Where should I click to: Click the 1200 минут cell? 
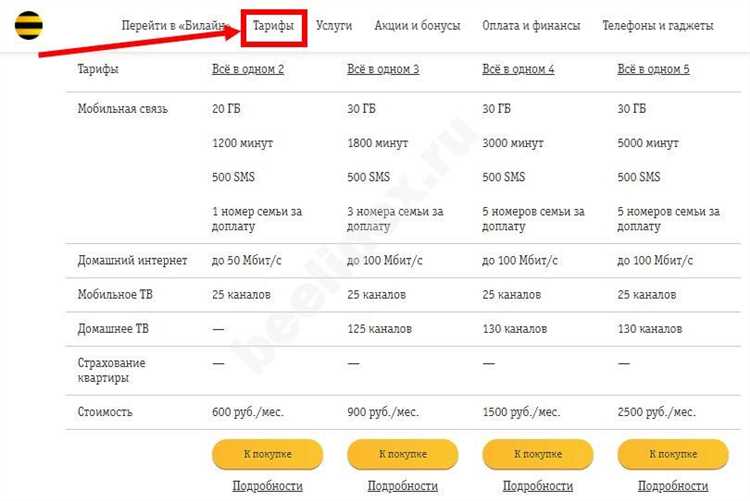243,143
